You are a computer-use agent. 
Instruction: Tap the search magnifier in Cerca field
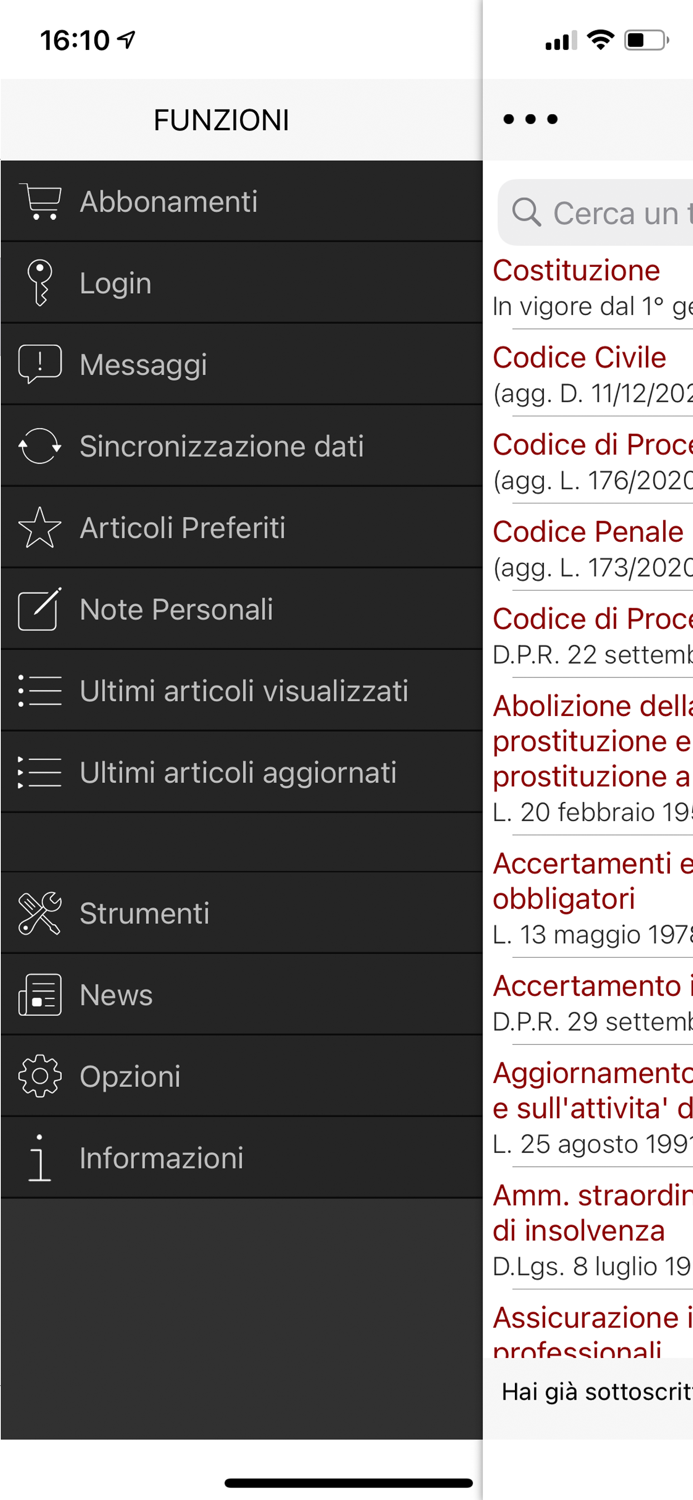526,213
